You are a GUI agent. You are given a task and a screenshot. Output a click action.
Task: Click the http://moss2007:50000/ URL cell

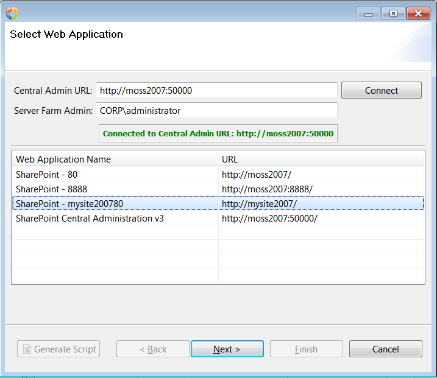(x=321, y=218)
